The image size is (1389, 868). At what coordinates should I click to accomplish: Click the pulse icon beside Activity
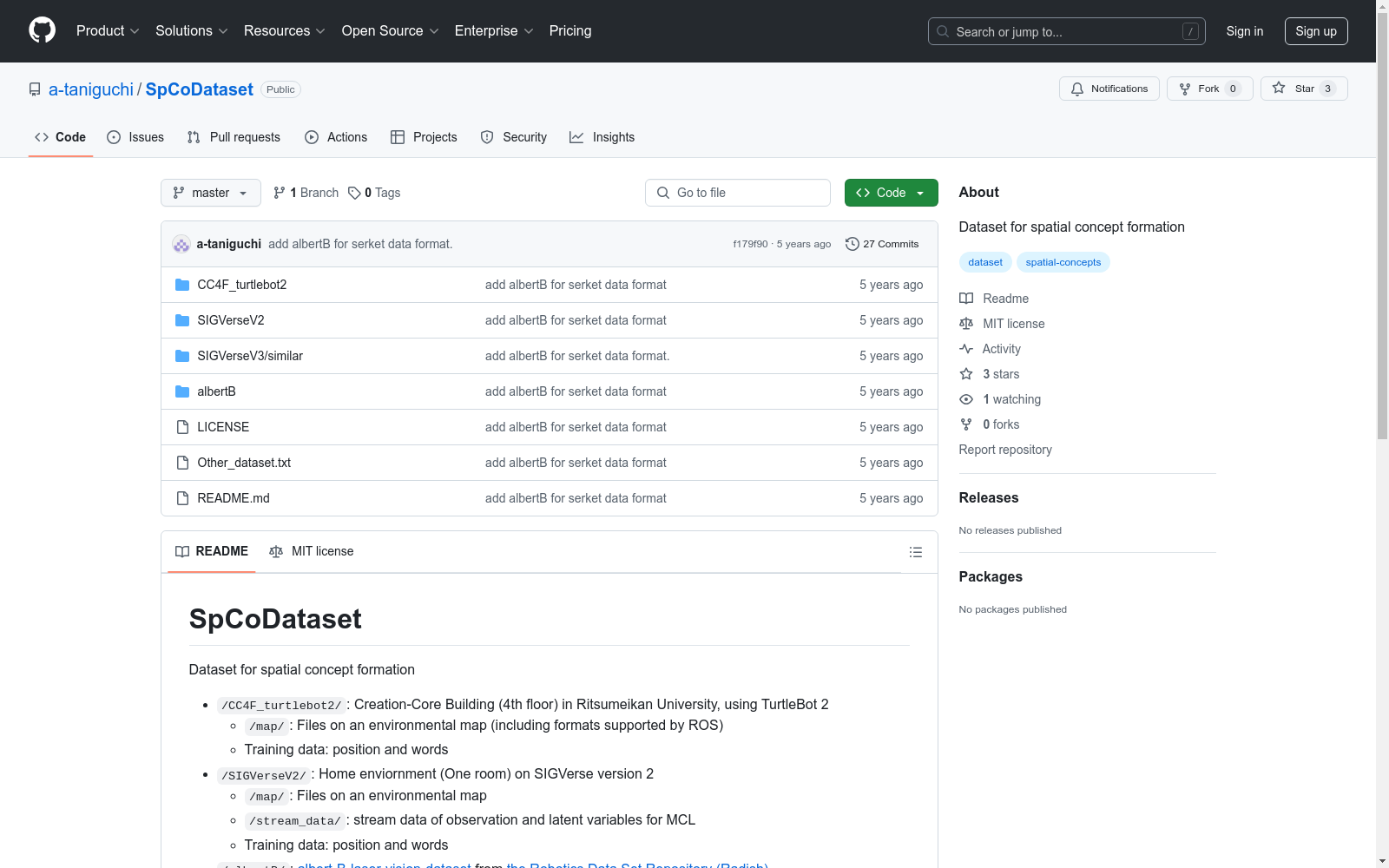[x=966, y=349]
